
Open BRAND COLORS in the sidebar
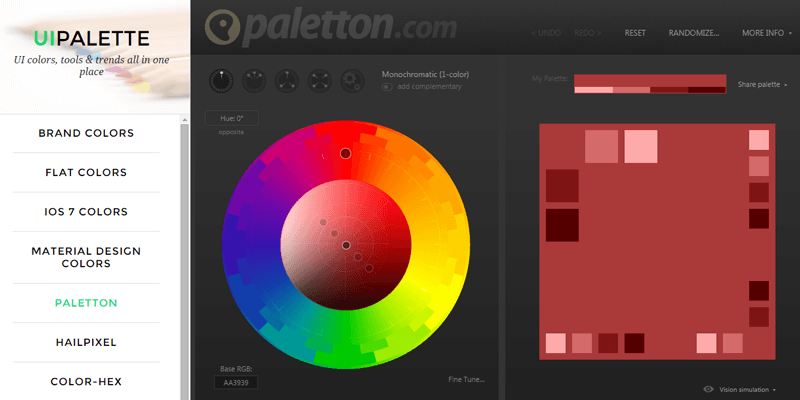click(x=86, y=133)
